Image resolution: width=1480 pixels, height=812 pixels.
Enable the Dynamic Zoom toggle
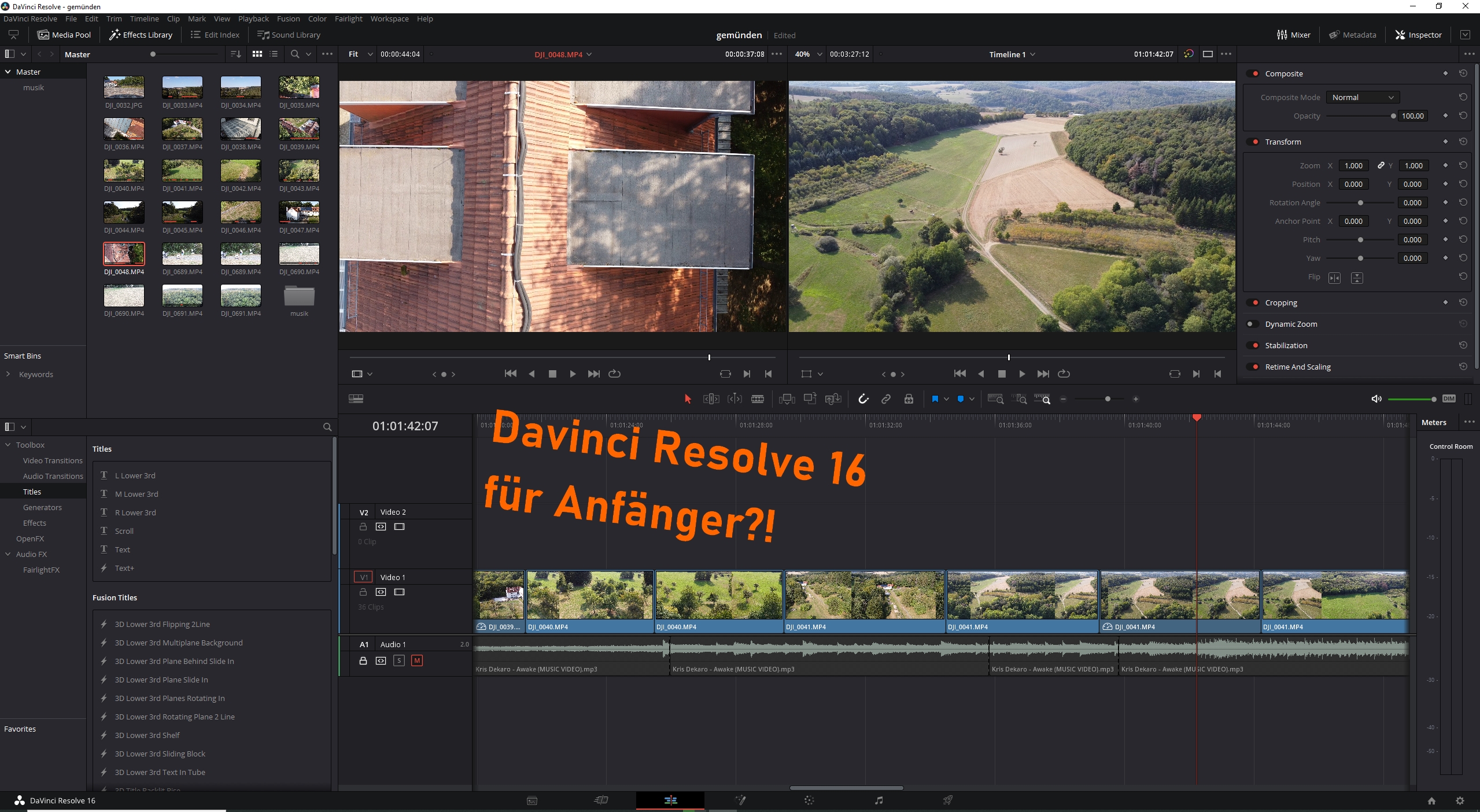(1252, 324)
